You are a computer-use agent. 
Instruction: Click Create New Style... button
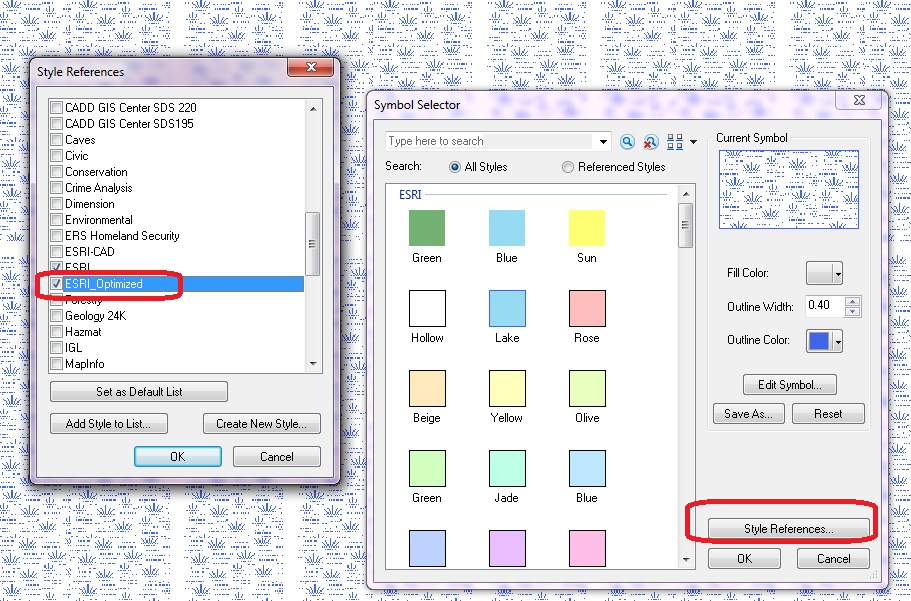[x=261, y=424]
